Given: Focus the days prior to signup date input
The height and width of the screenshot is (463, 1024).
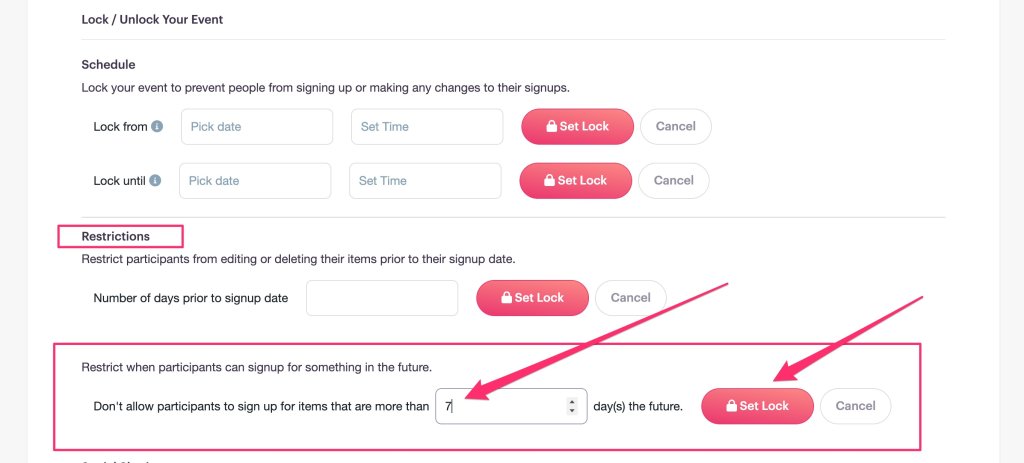Looking at the screenshot, I should pyautogui.click(x=381, y=298).
